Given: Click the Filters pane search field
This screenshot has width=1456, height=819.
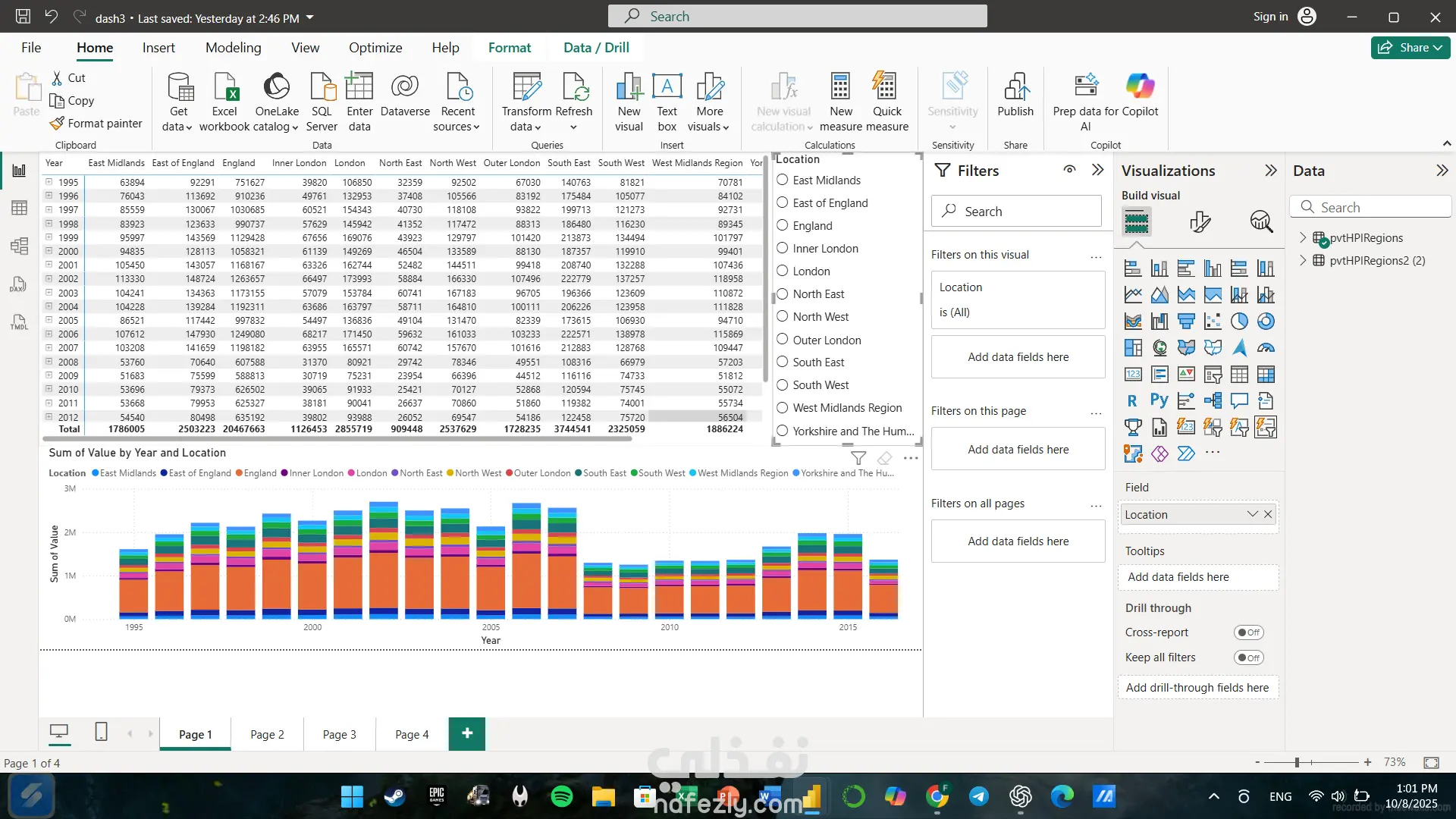Looking at the screenshot, I should tap(1016, 212).
